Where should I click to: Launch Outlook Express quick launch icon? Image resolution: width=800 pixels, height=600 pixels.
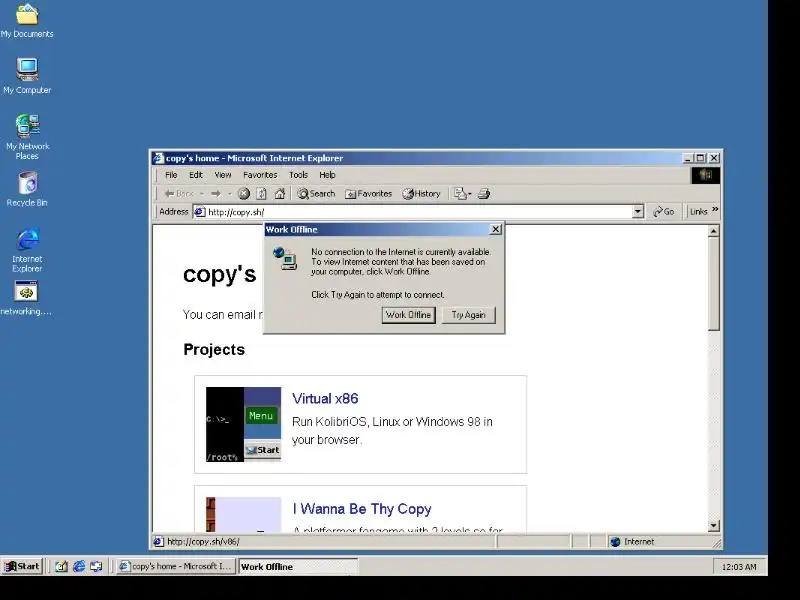[x=96, y=566]
